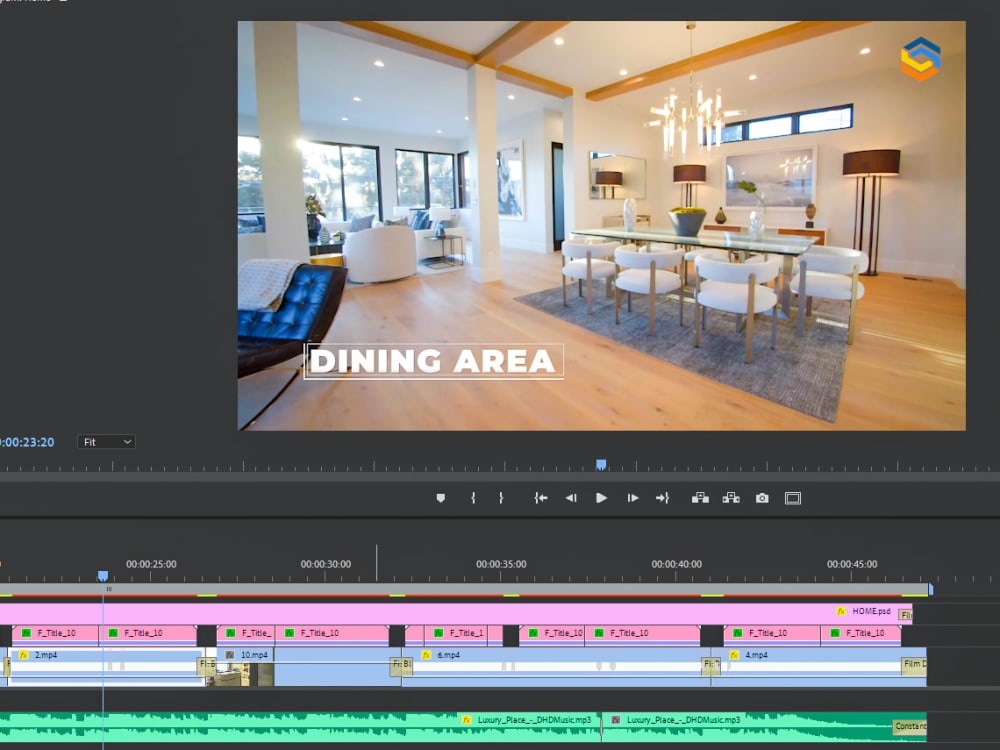Toggle the Comparison View button
The height and width of the screenshot is (750, 1000).
(x=793, y=498)
